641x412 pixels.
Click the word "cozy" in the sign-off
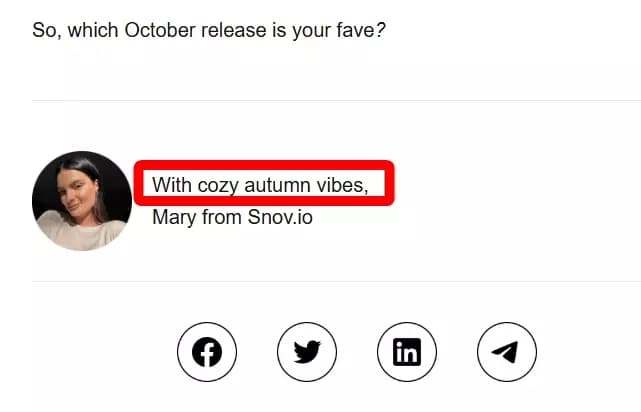[216, 185]
